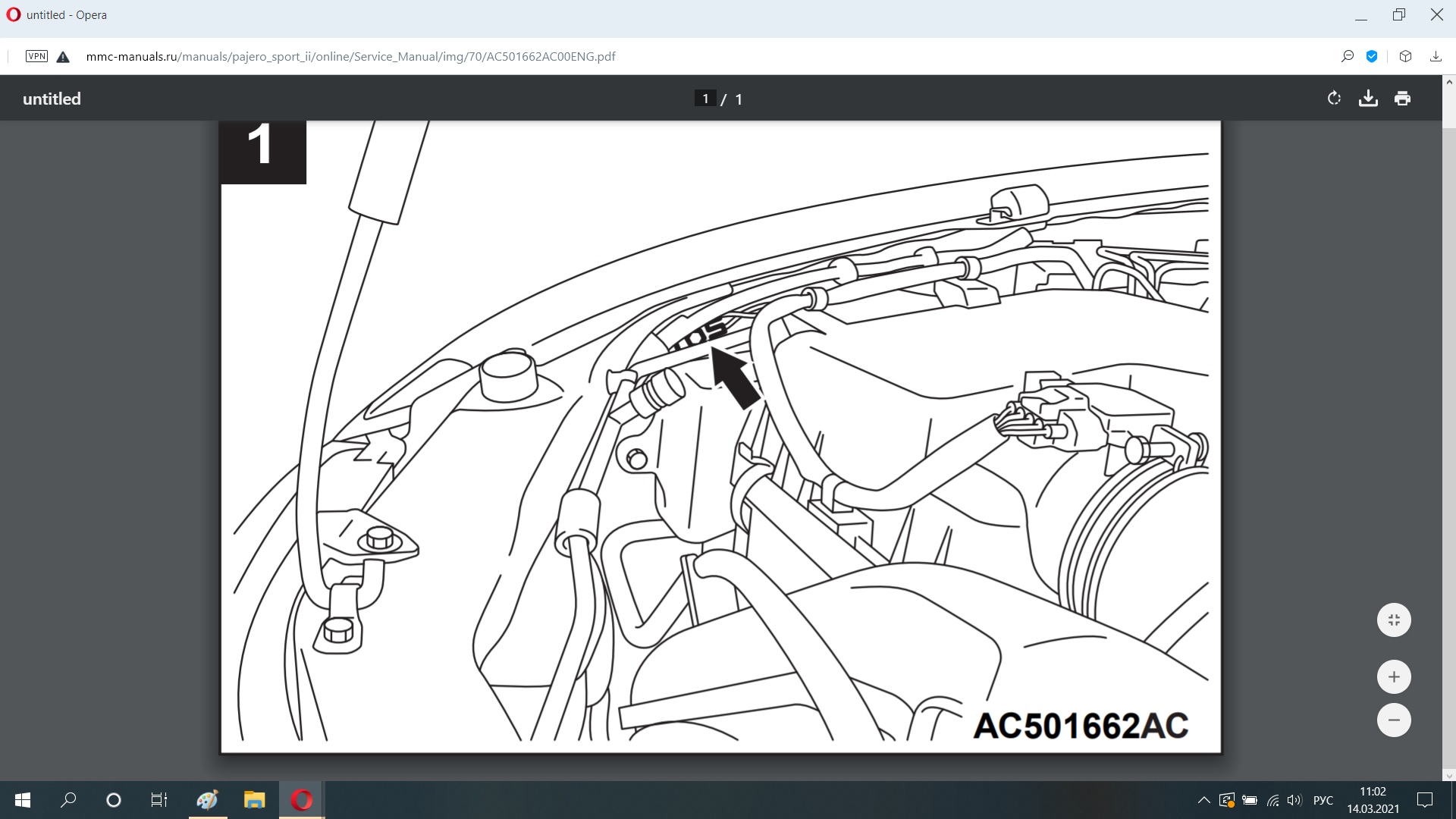Viewport: 1456px width, 819px height.
Task: Open Opera downloads in address bar
Action: (x=1436, y=56)
